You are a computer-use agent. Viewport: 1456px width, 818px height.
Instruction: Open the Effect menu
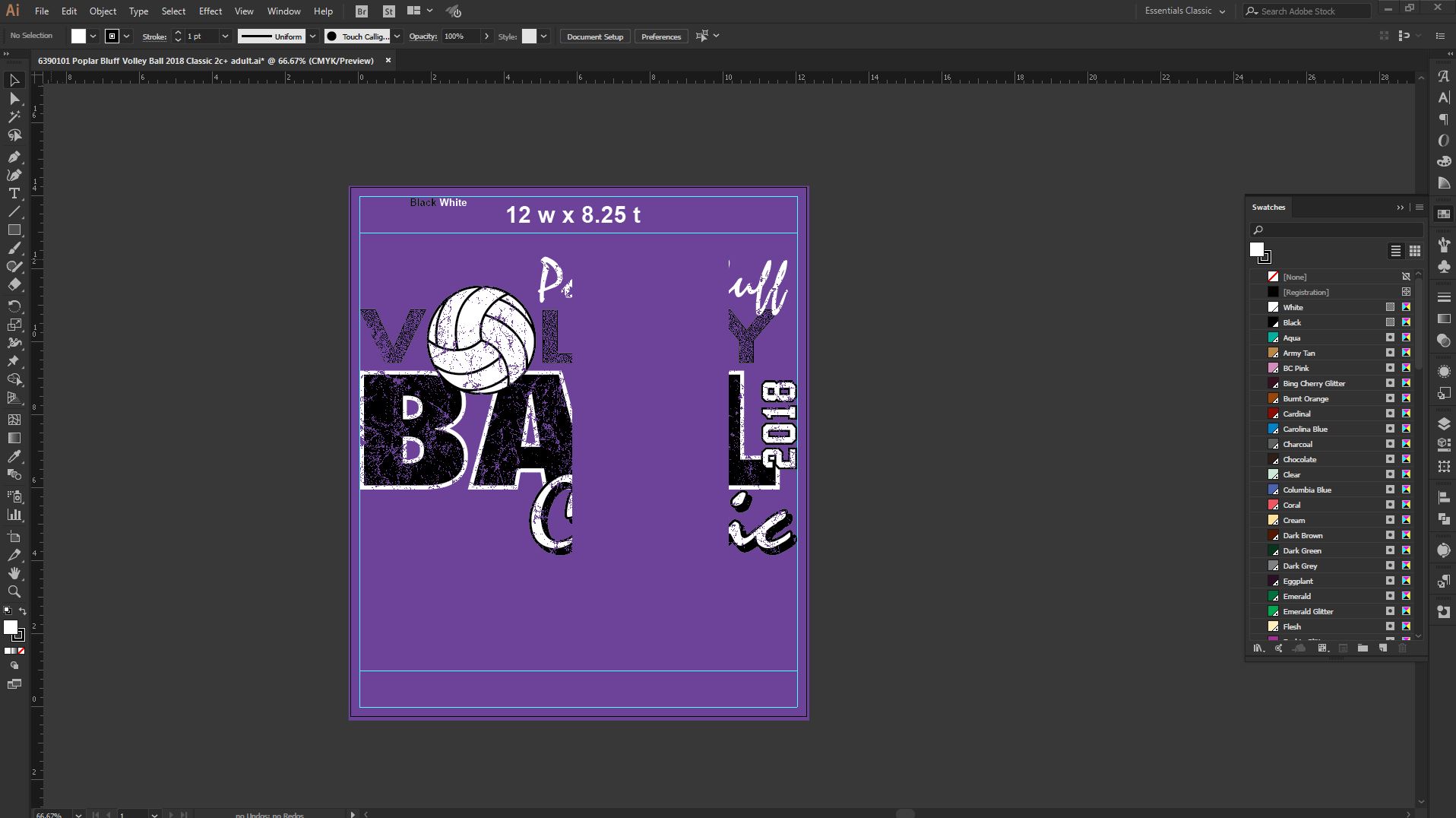pos(210,11)
